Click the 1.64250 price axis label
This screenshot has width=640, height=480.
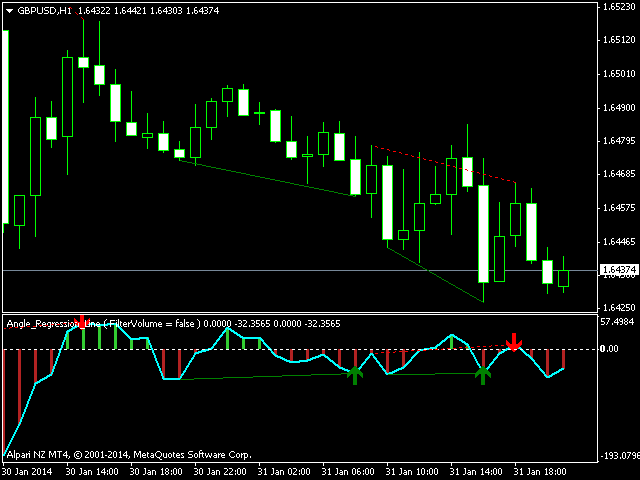coord(619,308)
